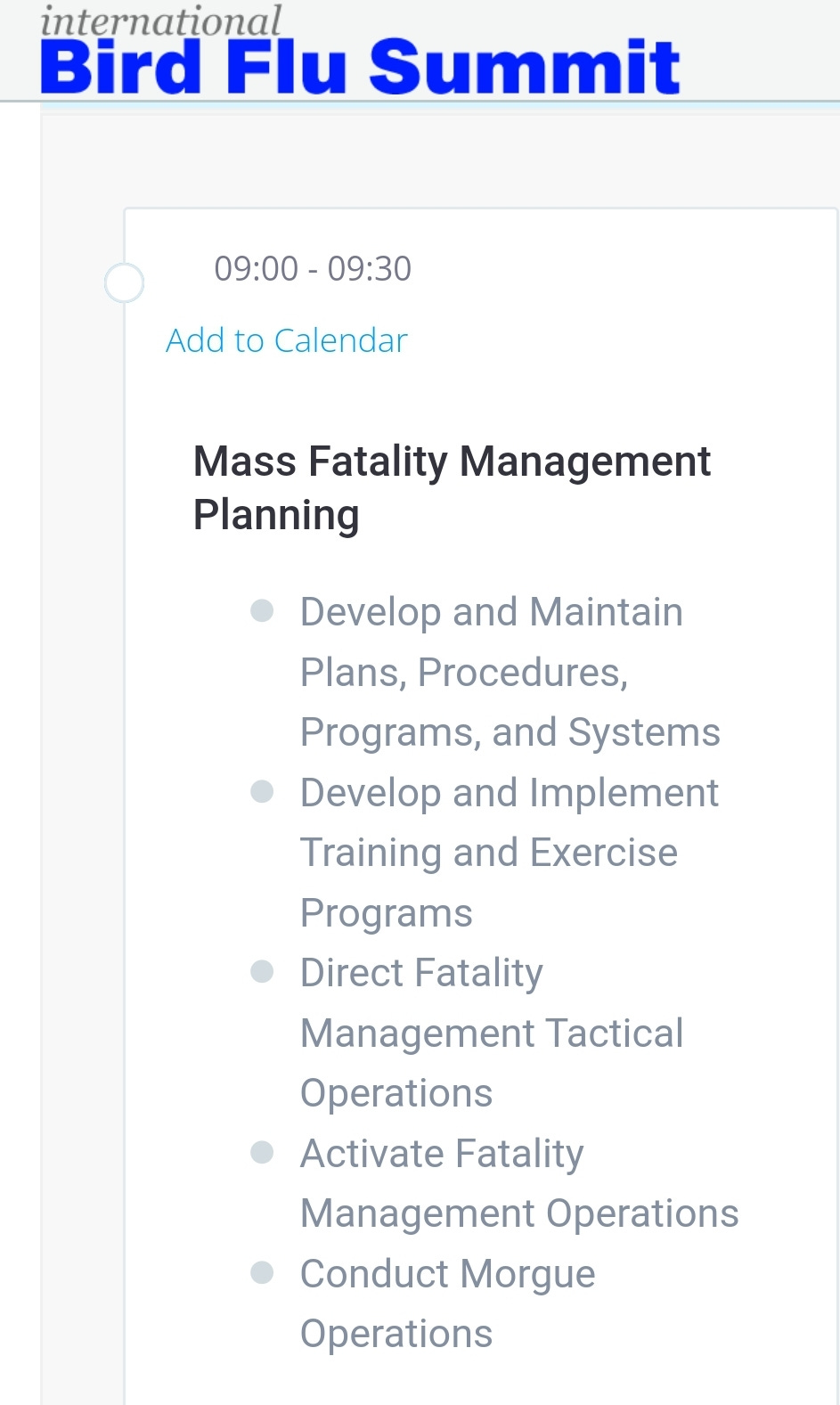
Task: Click the 'Direct Fatality' text line
Action: (421, 973)
